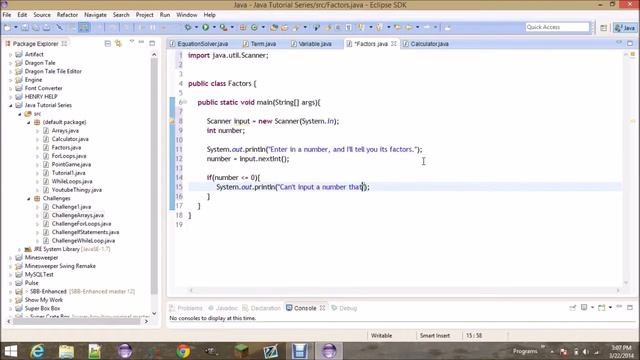Click in the Quick Access field

[558, 27]
